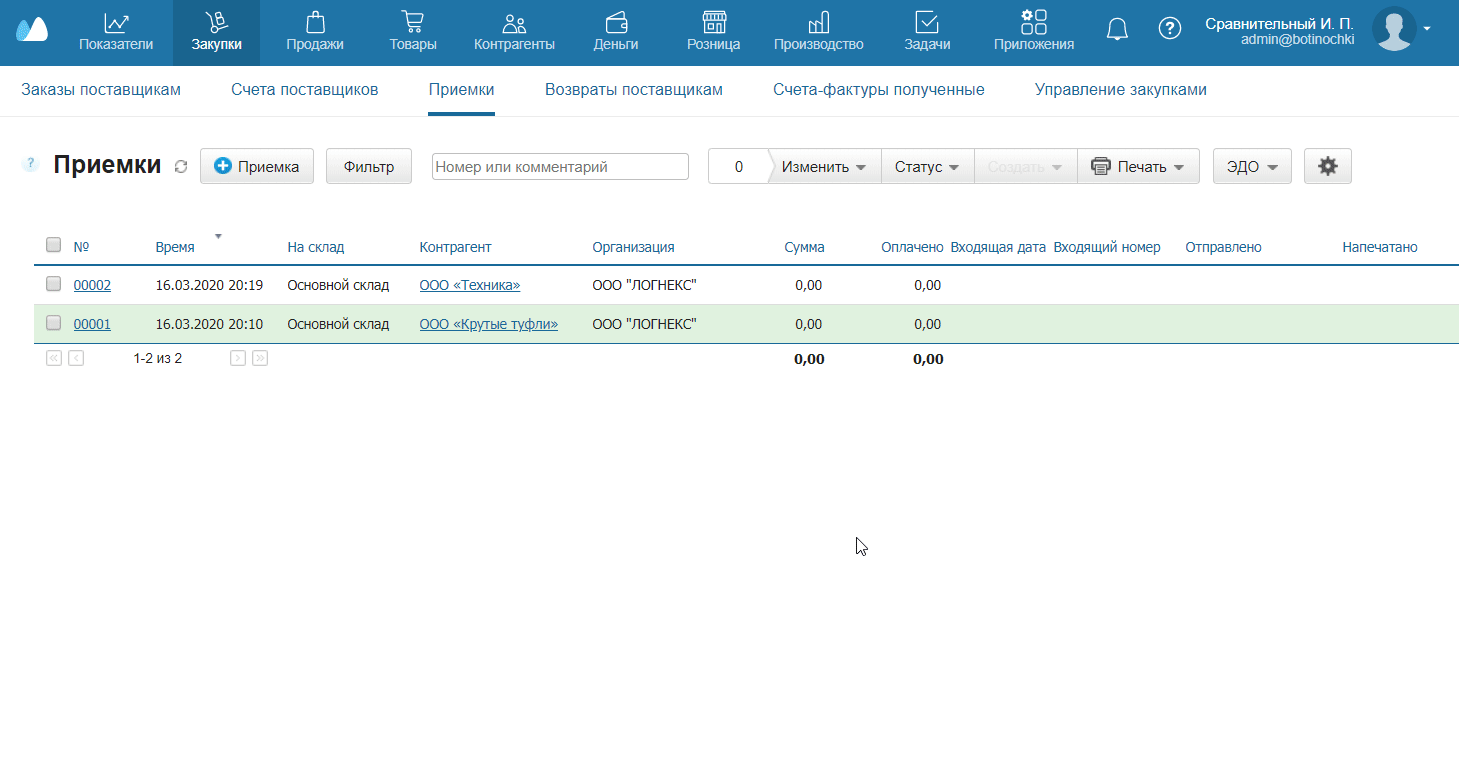Image resolution: width=1459 pixels, height=768 pixels.
Task: Open the Печать dropdown menu
Action: coord(1138,167)
